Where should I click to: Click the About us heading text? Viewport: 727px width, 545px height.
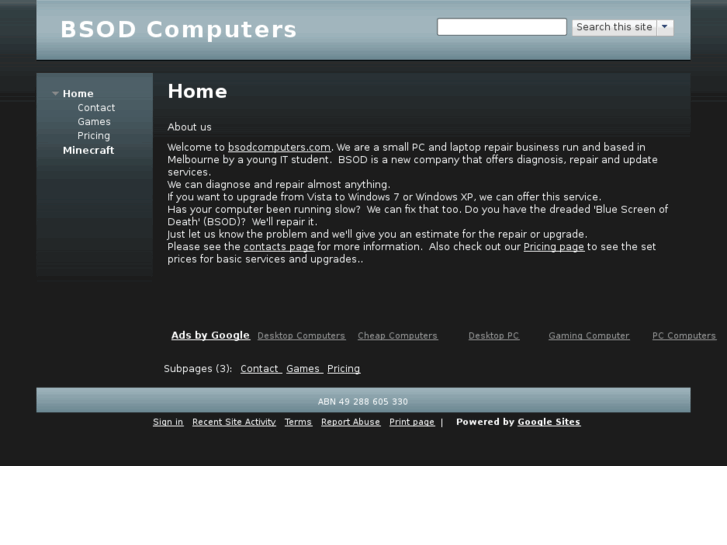point(189,127)
